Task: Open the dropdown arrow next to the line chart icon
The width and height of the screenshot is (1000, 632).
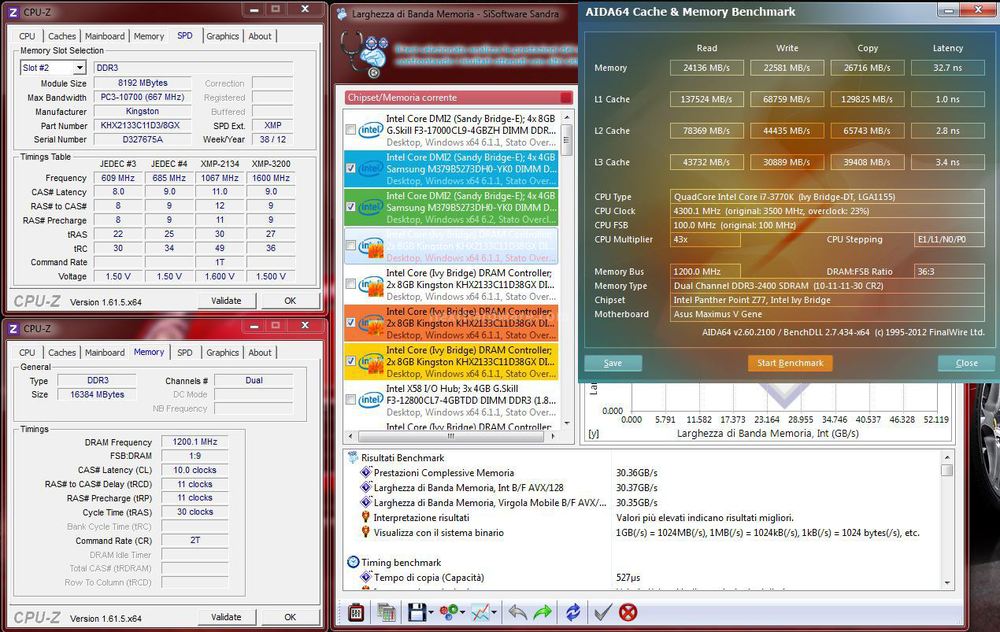Action: pyautogui.click(x=494, y=613)
